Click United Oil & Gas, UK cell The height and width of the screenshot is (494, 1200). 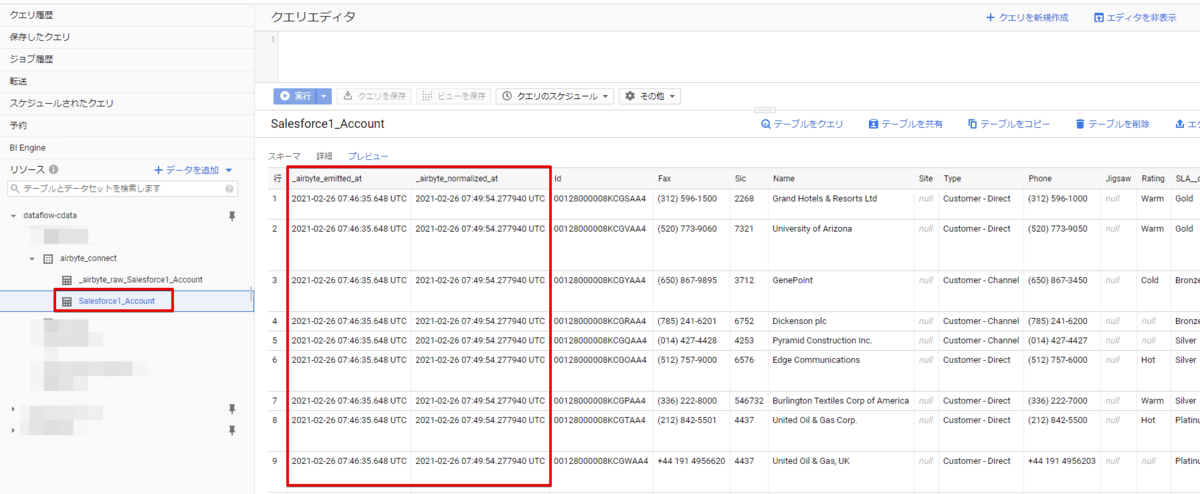tap(811, 460)
